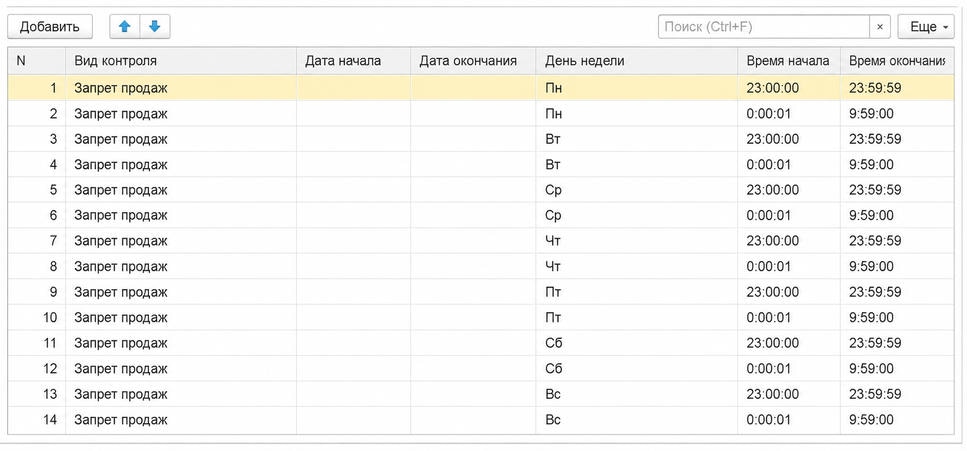
Task: Select Запрет продаж in row 6
Action: click(181, 215)
